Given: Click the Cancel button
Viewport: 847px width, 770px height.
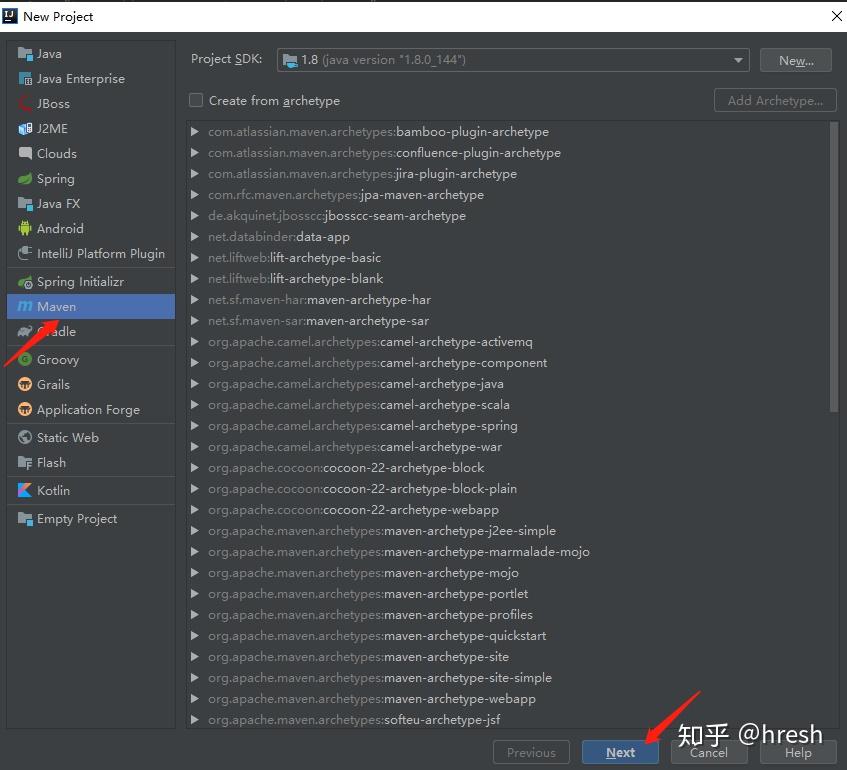Looking at the screenshot, I should (709, 752).
